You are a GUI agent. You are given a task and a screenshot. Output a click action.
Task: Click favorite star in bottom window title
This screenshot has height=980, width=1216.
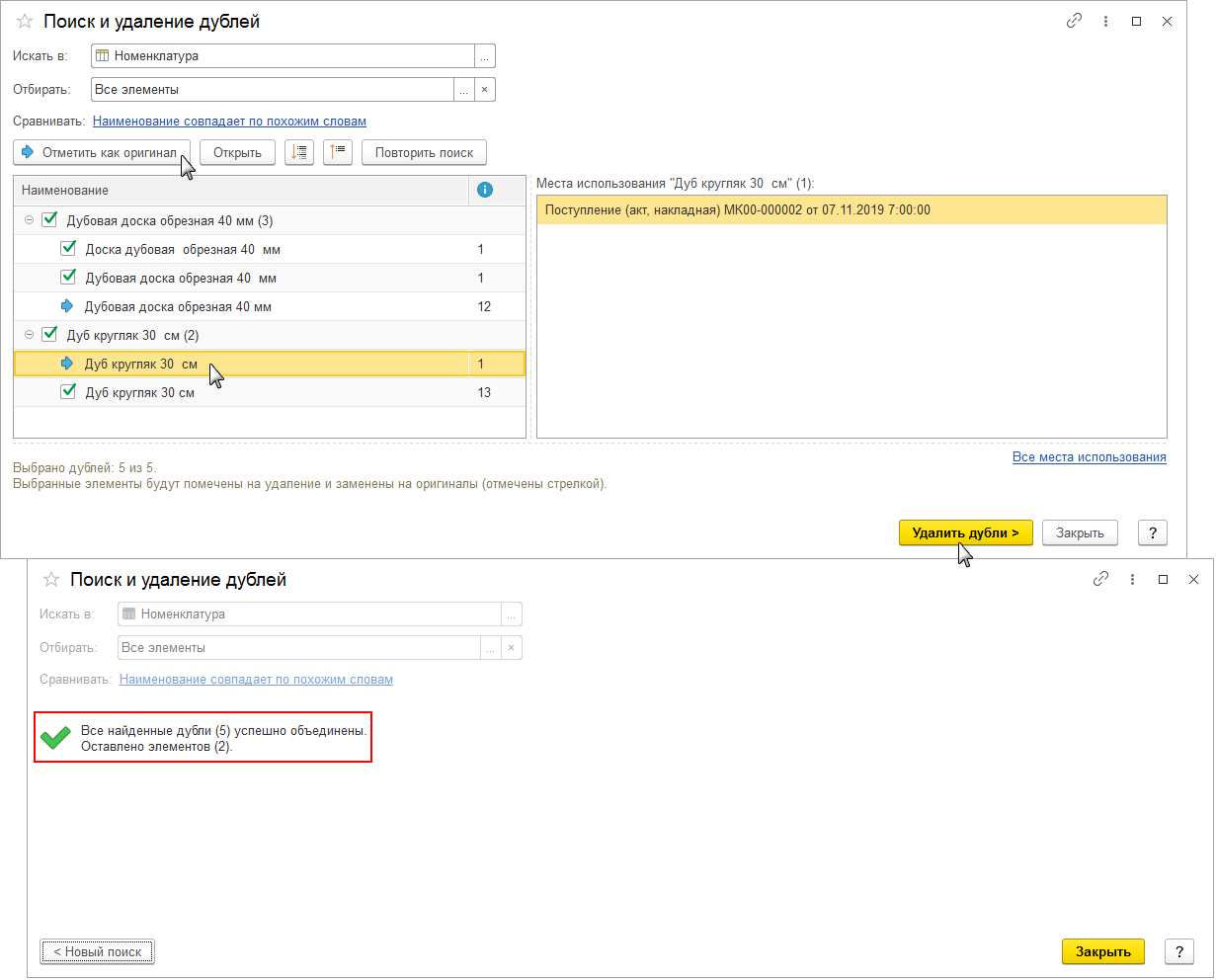tap(51, 580)
